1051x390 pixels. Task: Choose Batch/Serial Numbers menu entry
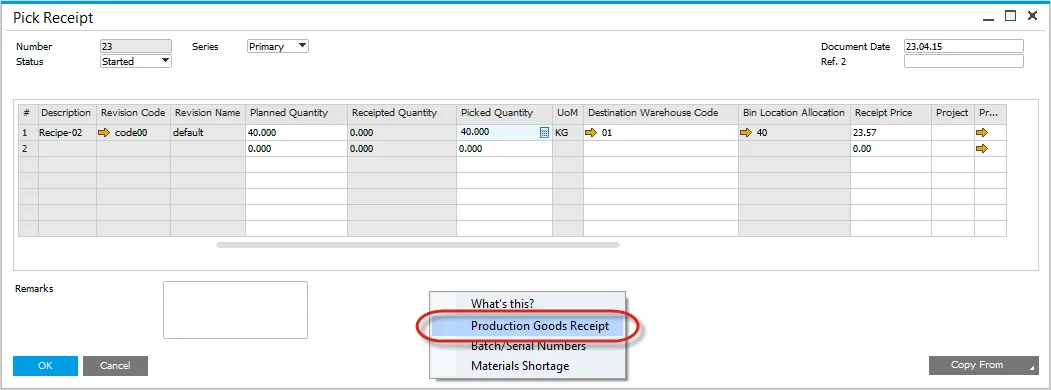point(528,346)
